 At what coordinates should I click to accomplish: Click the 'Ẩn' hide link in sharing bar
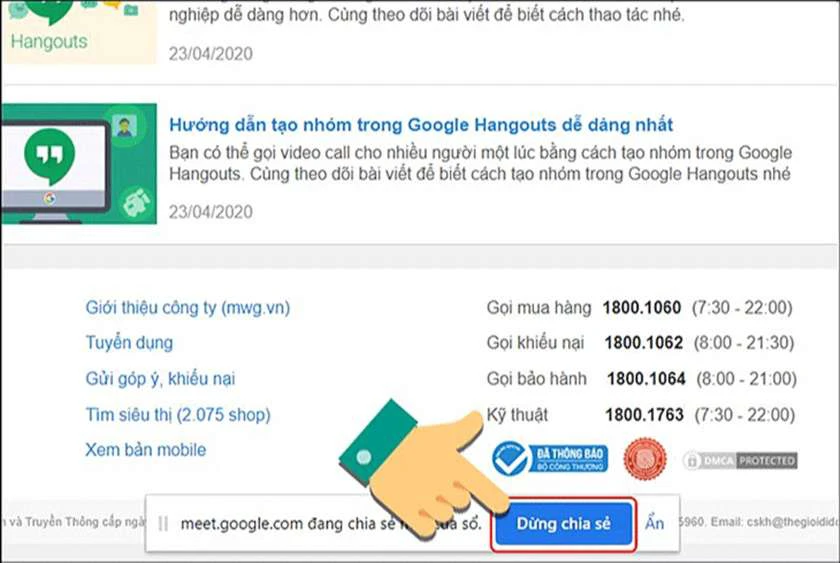[654, 523]
